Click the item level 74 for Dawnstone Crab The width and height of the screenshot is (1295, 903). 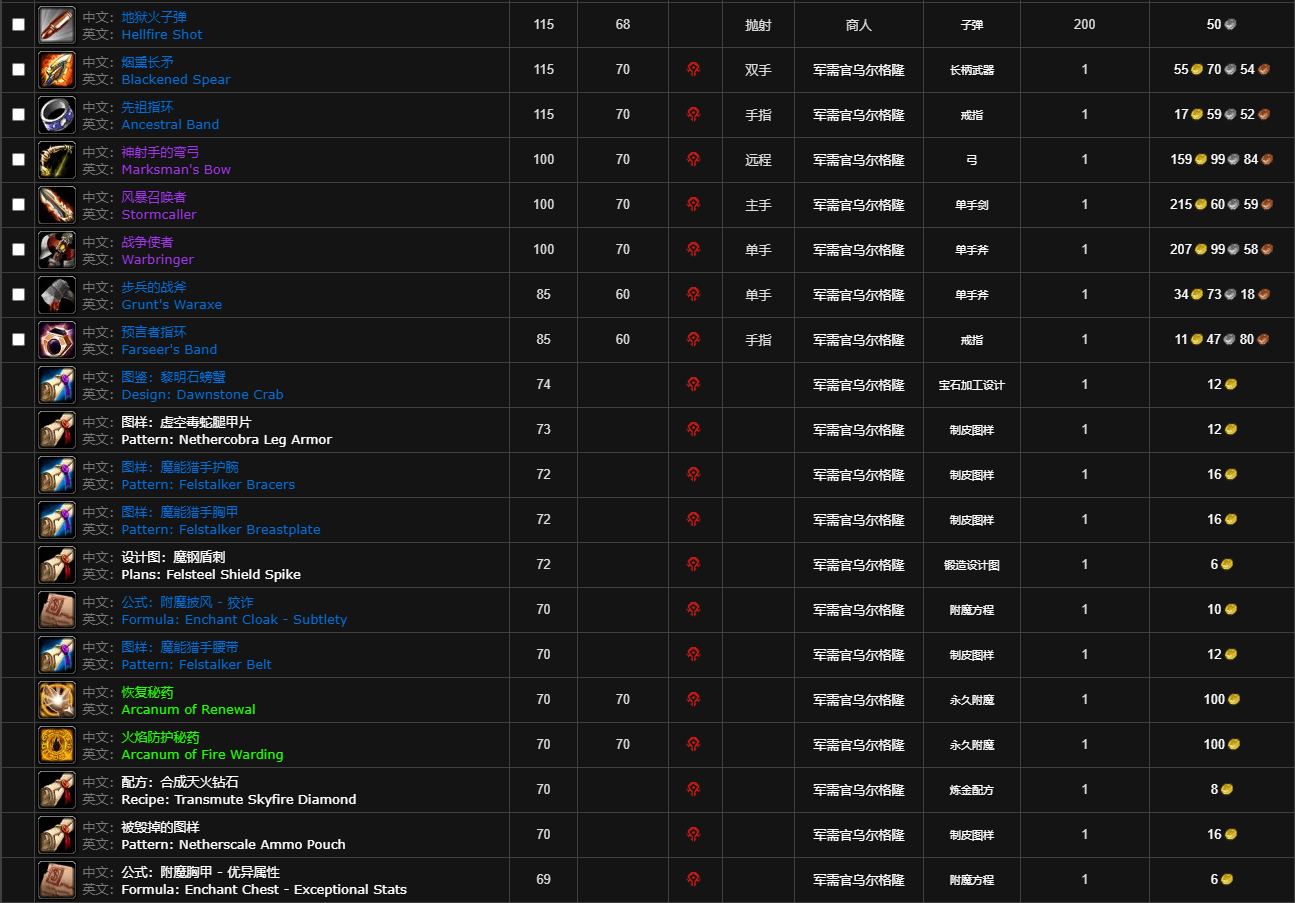(x=543, y=385)
